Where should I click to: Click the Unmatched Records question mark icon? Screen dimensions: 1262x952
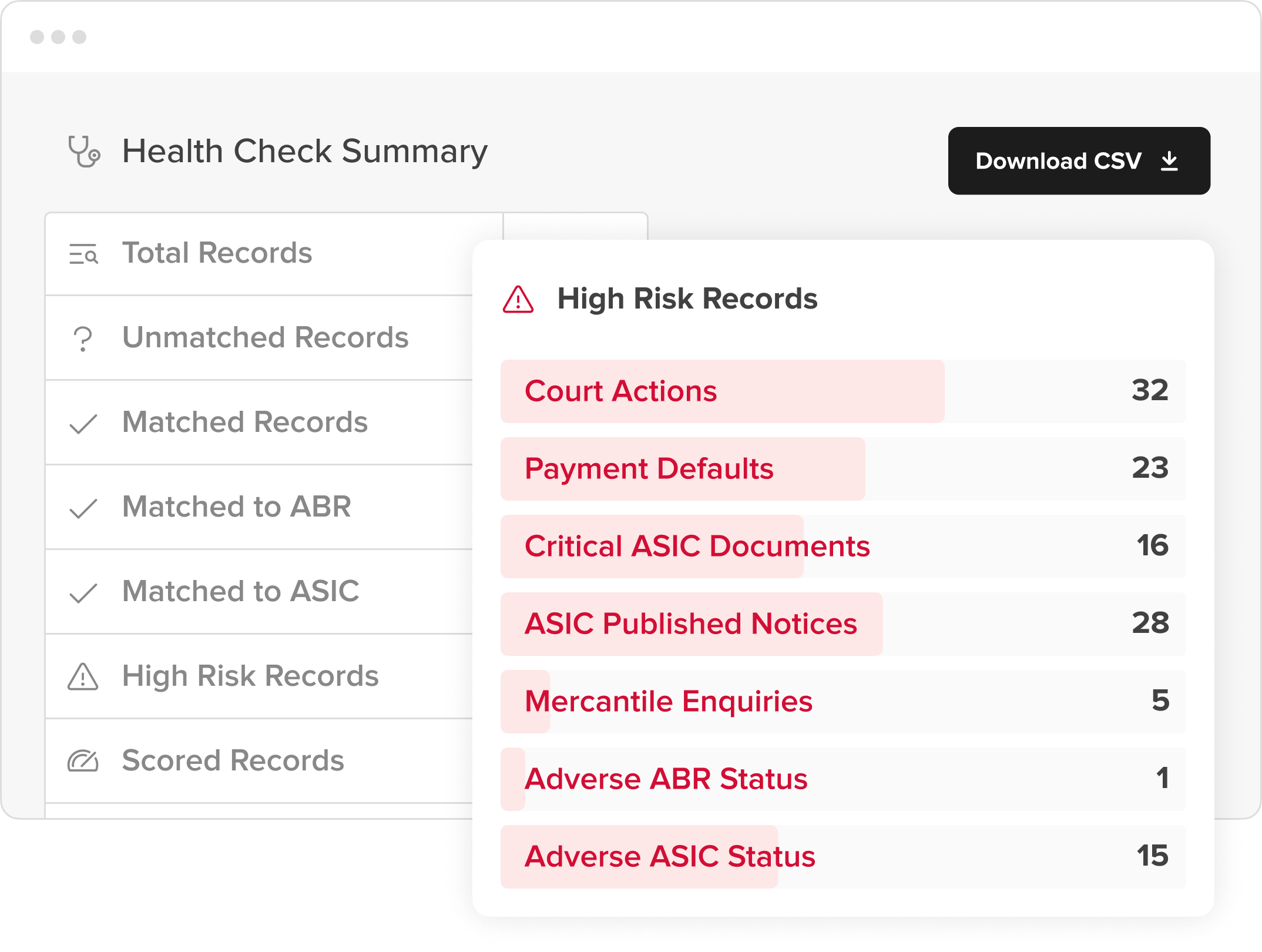(83, 339)
